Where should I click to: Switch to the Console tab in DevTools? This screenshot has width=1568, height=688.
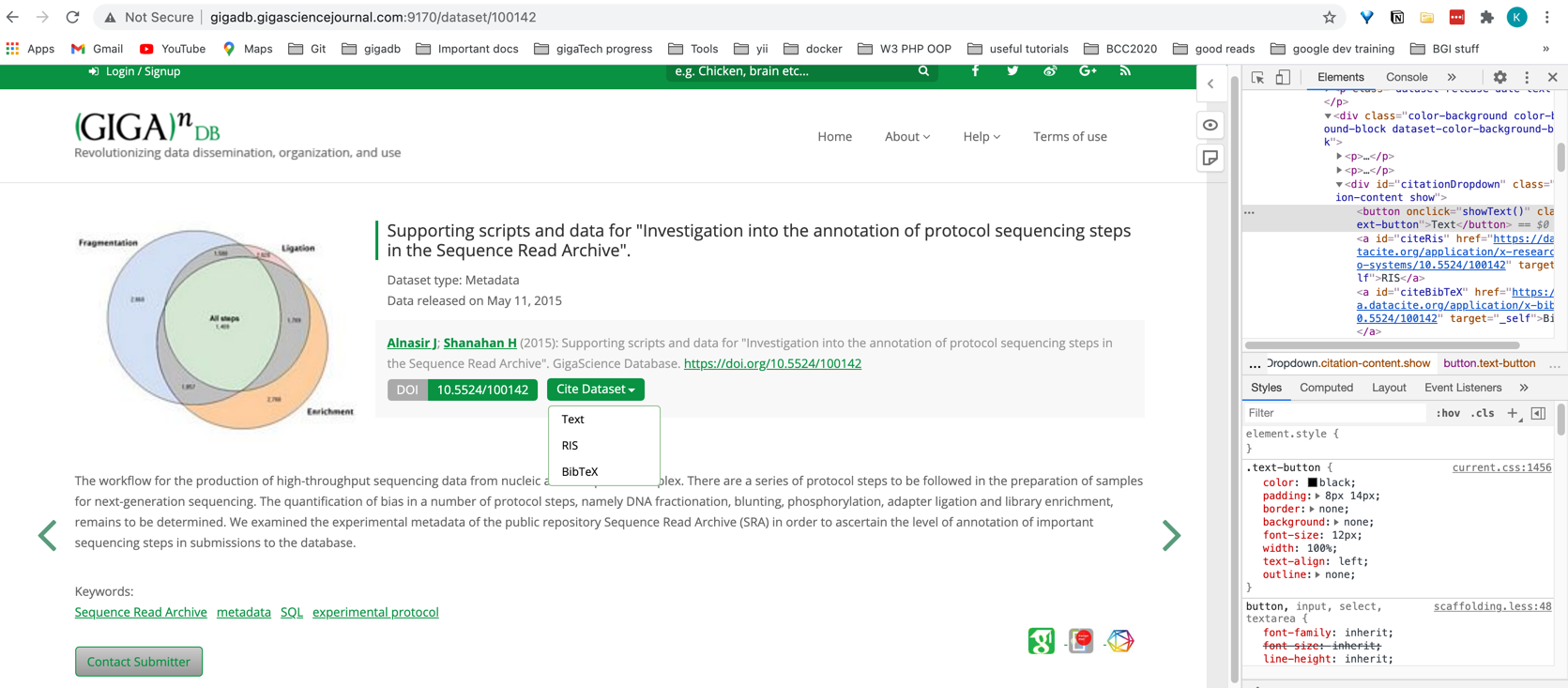click(1407, 78)
